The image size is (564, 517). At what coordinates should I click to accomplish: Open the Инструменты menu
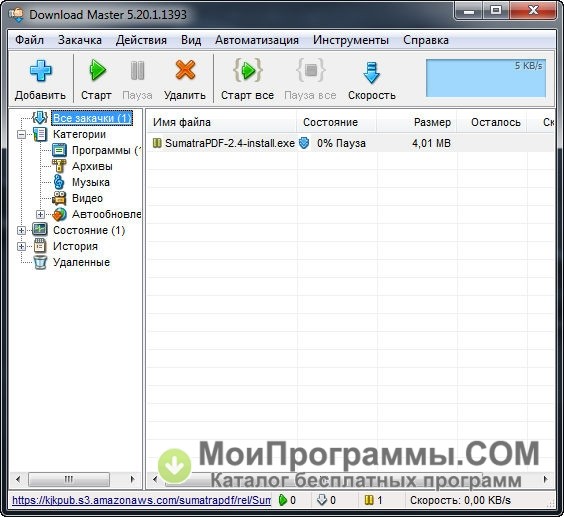[x=351, y=40]
